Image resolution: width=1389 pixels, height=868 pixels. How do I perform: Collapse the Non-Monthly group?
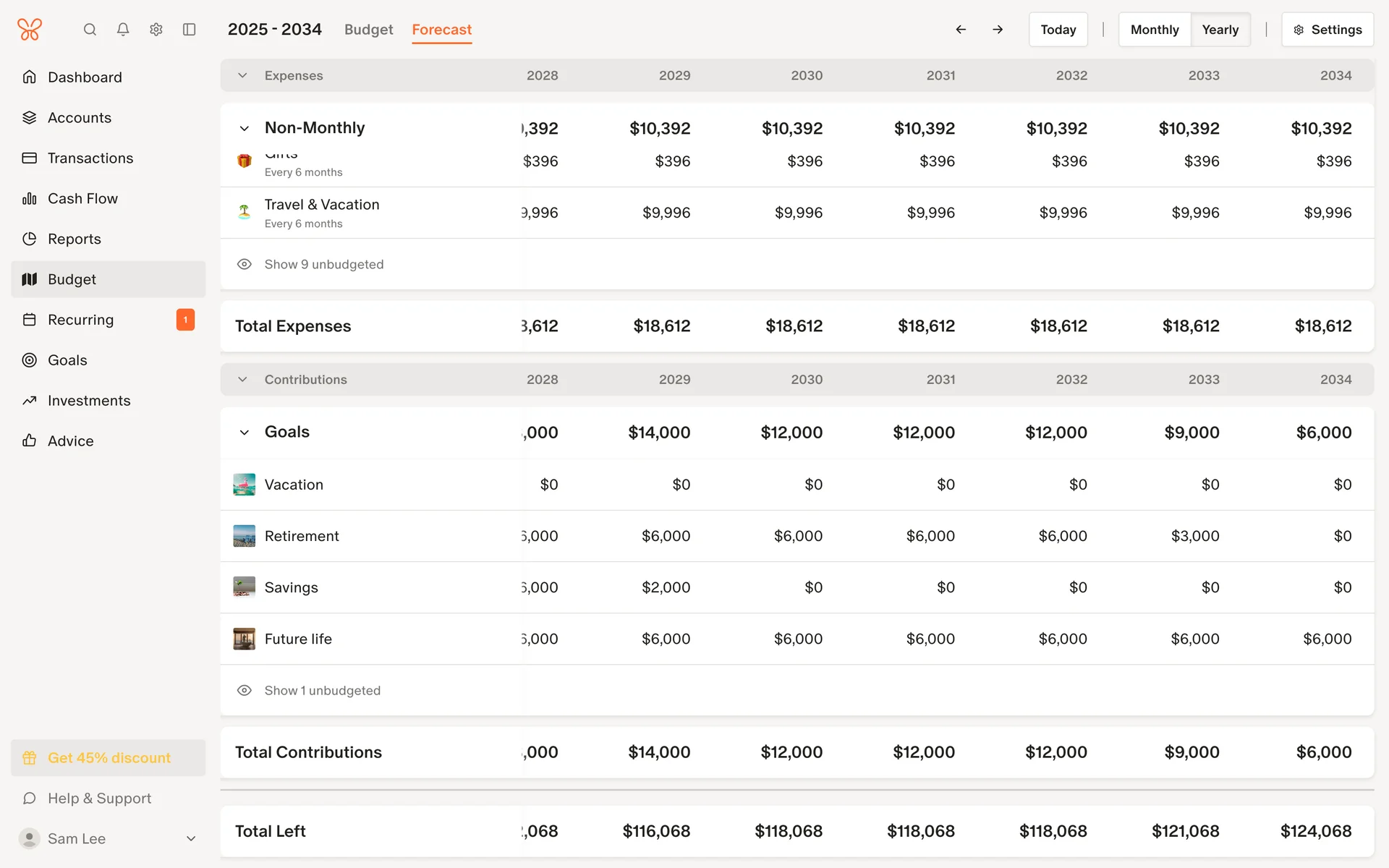pos(245,129)
